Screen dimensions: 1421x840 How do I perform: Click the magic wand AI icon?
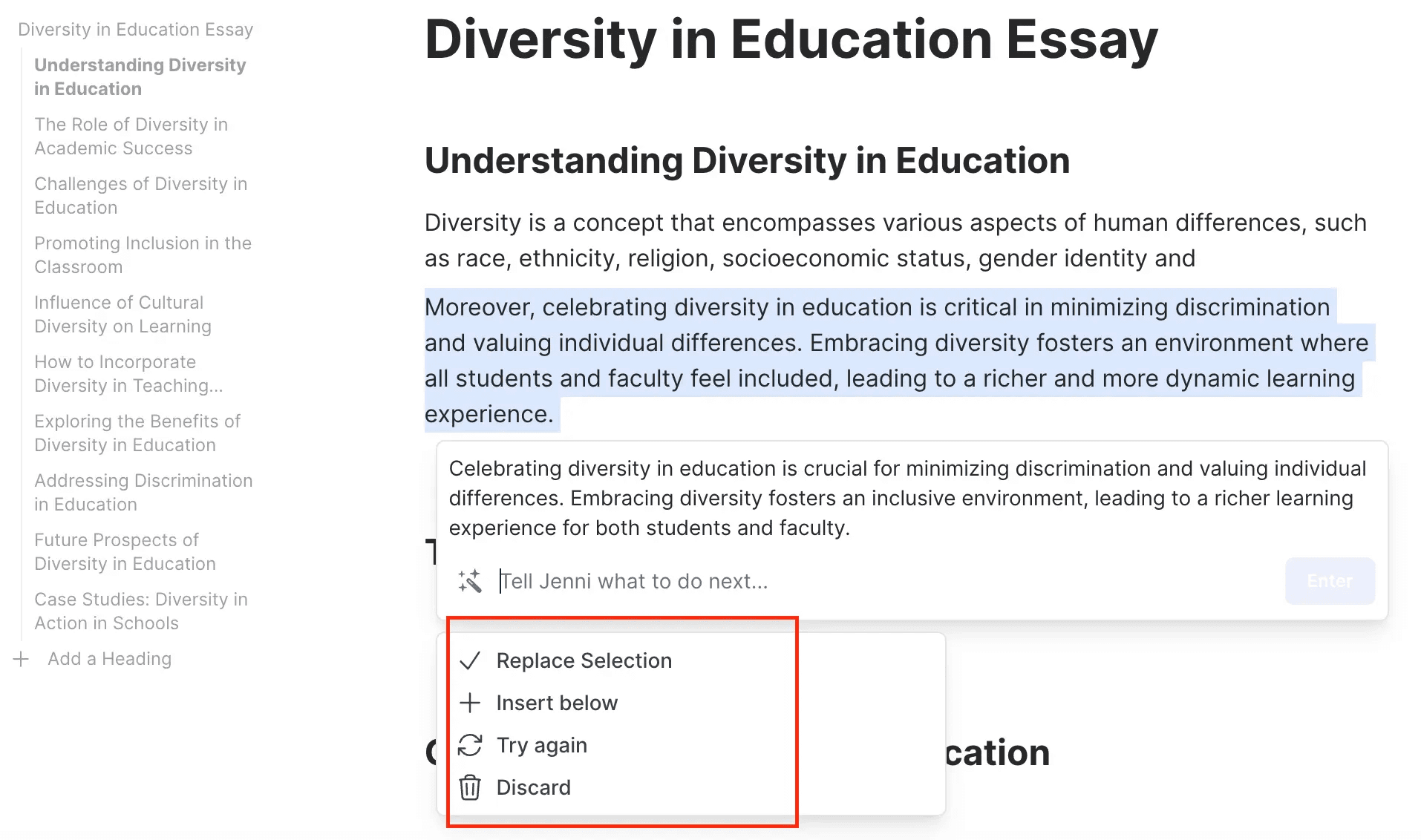tap(470, 581)
